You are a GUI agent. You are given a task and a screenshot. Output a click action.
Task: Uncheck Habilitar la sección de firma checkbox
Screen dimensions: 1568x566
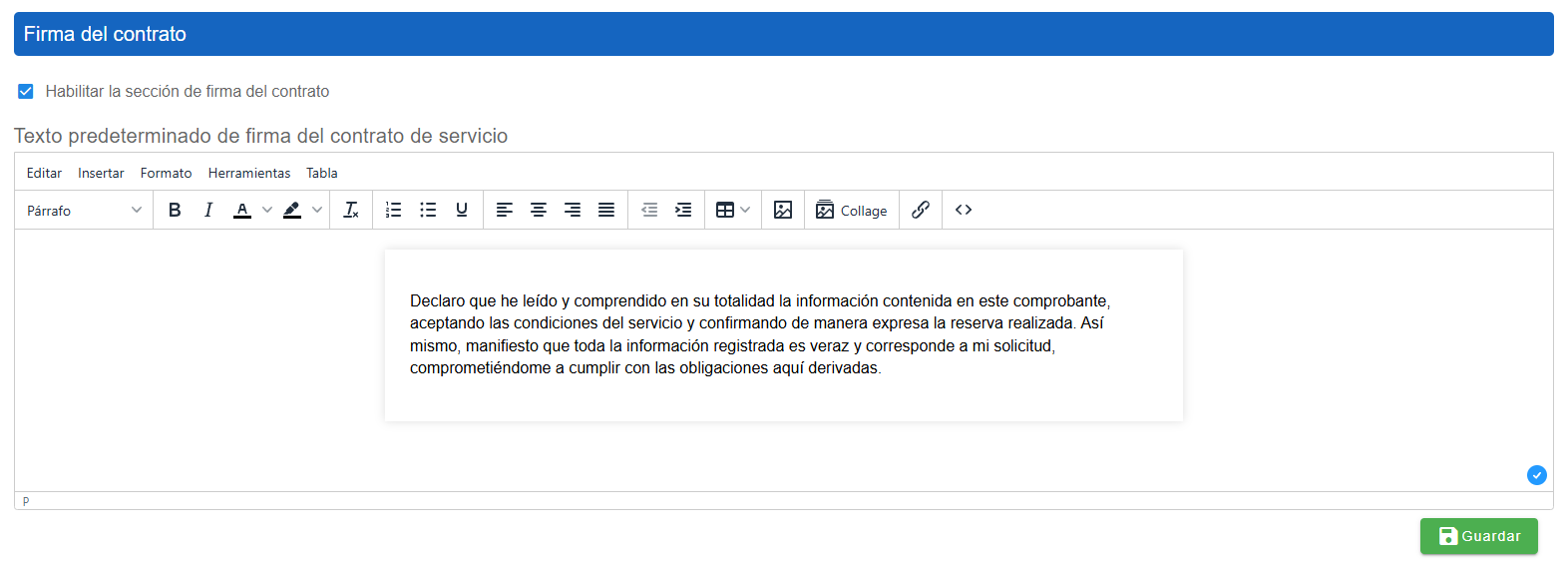pos(26,91)
